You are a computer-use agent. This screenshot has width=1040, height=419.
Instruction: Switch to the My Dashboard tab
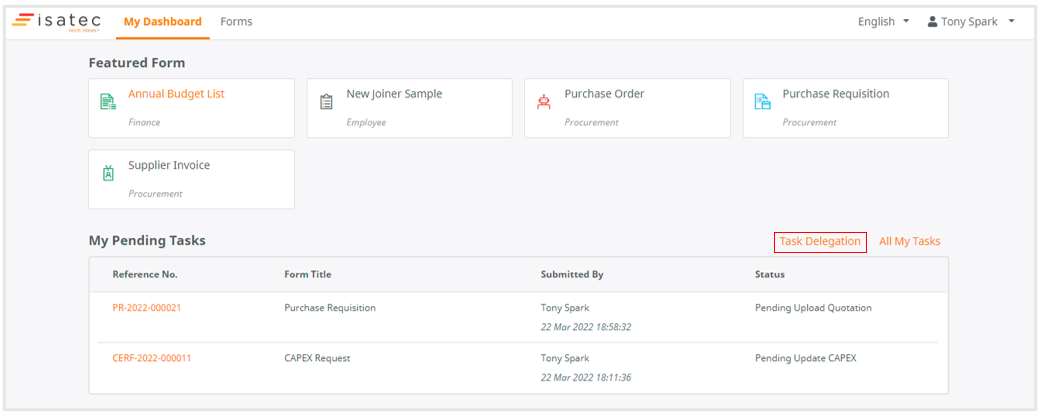pos(162,22)
